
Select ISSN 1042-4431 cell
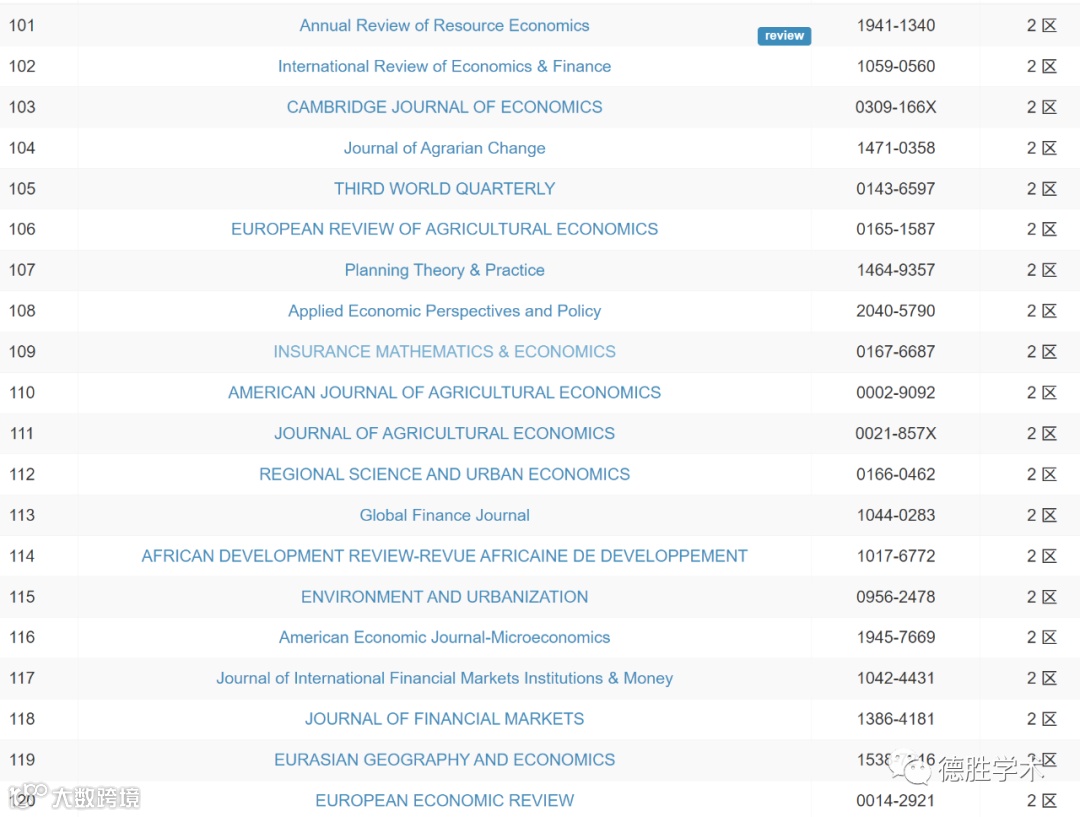(895, 679)
